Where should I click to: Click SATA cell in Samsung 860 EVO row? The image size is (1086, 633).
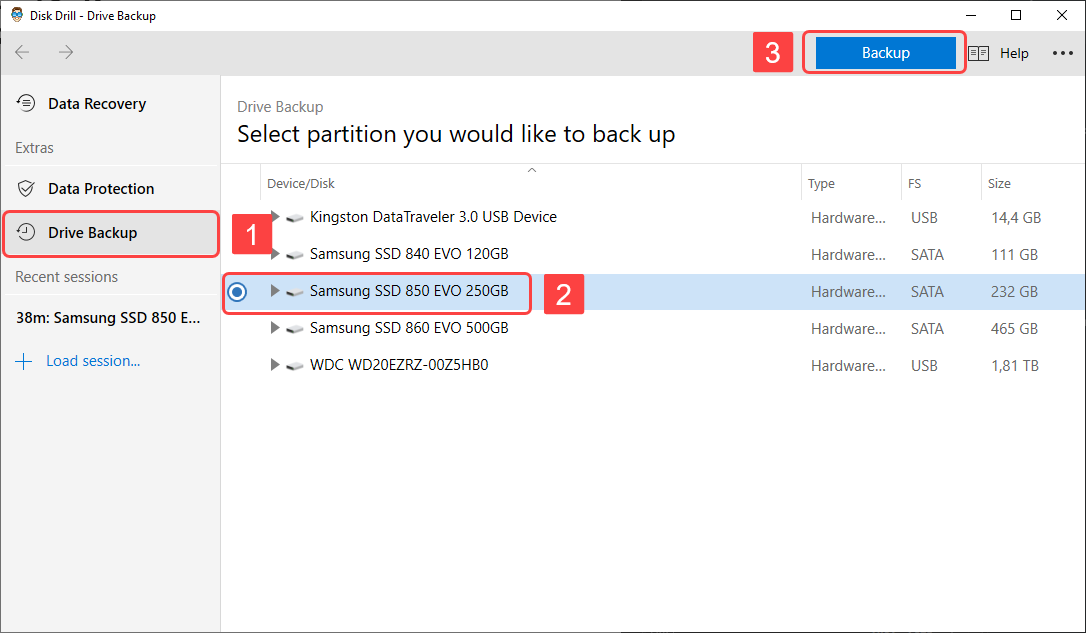point(927,329)
